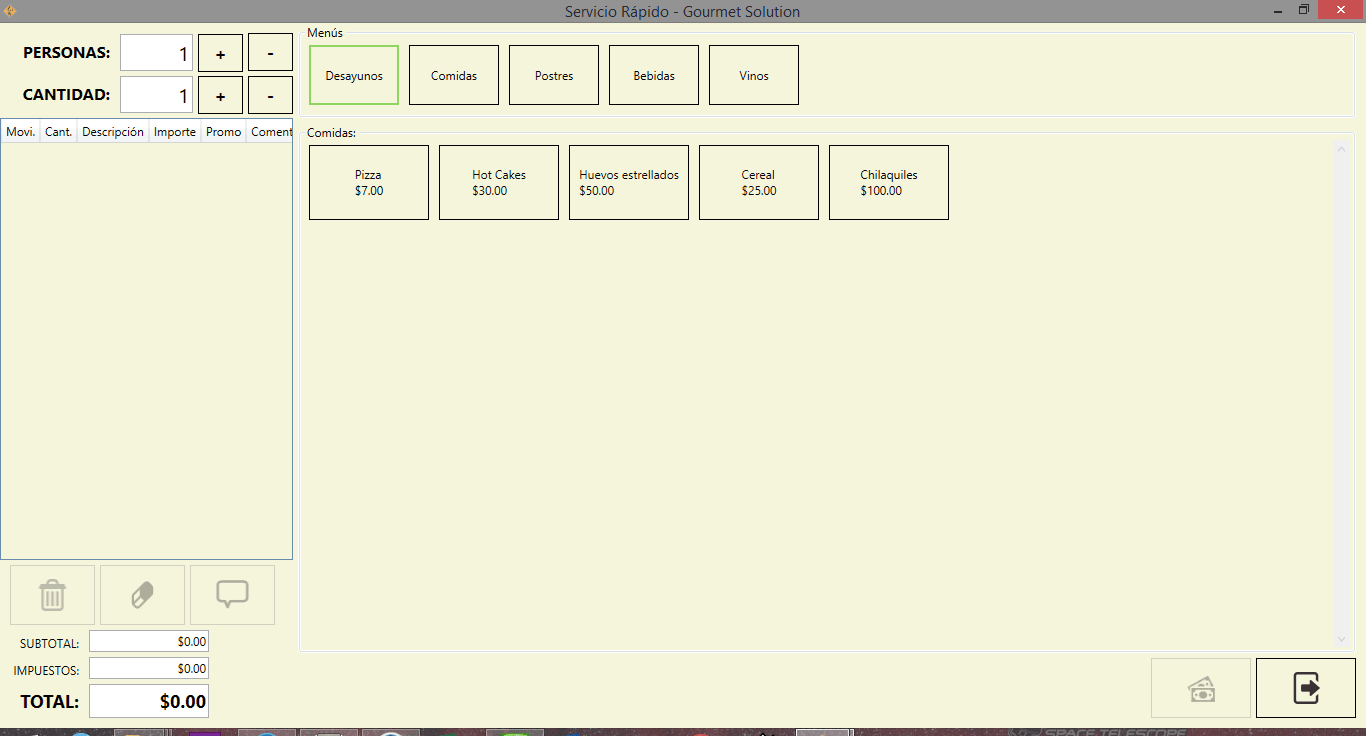Viewport: 1366px width, 736px height.
Task: Click the cash payment icon button
Action: (1200, 688)
